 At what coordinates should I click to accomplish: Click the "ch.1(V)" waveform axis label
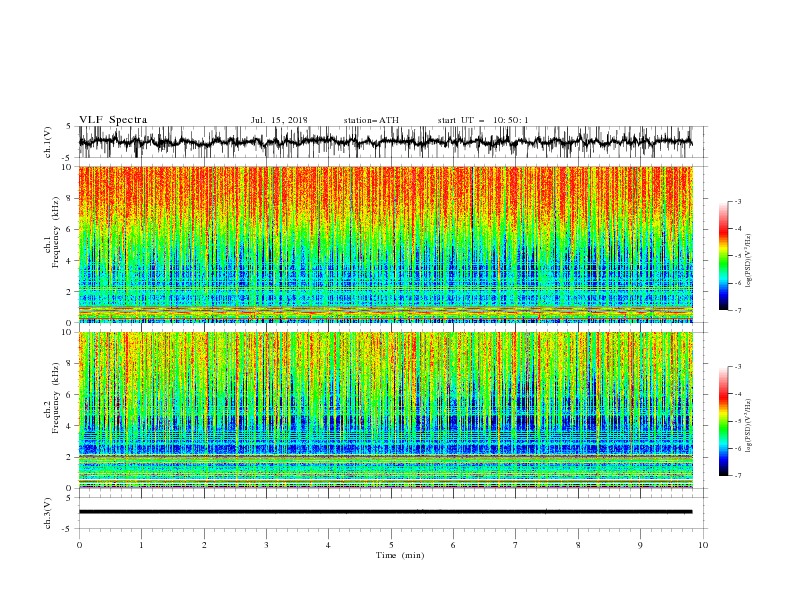coord(48,142)
